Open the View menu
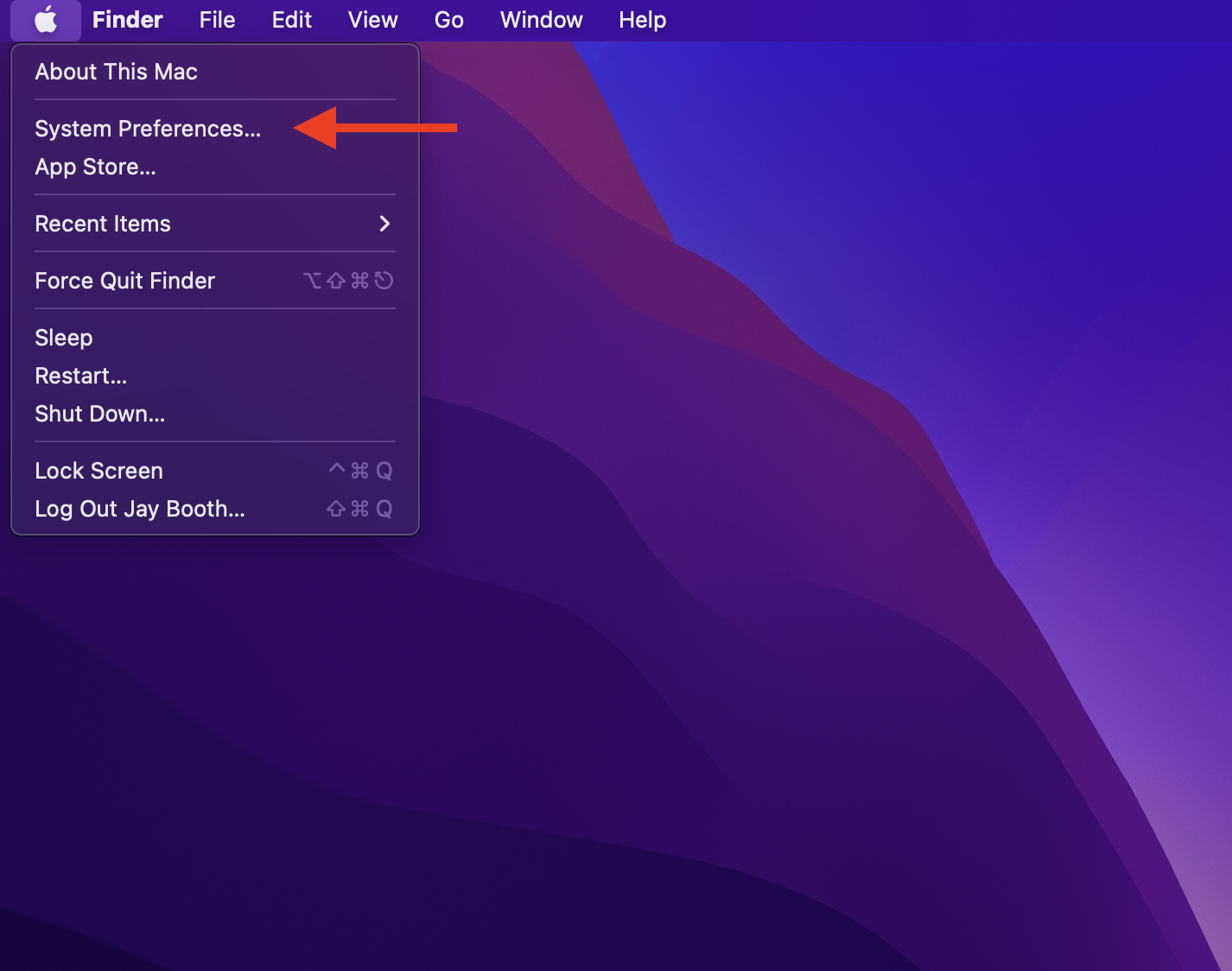This screenshot has width=1232, height=971. point(372,20)
